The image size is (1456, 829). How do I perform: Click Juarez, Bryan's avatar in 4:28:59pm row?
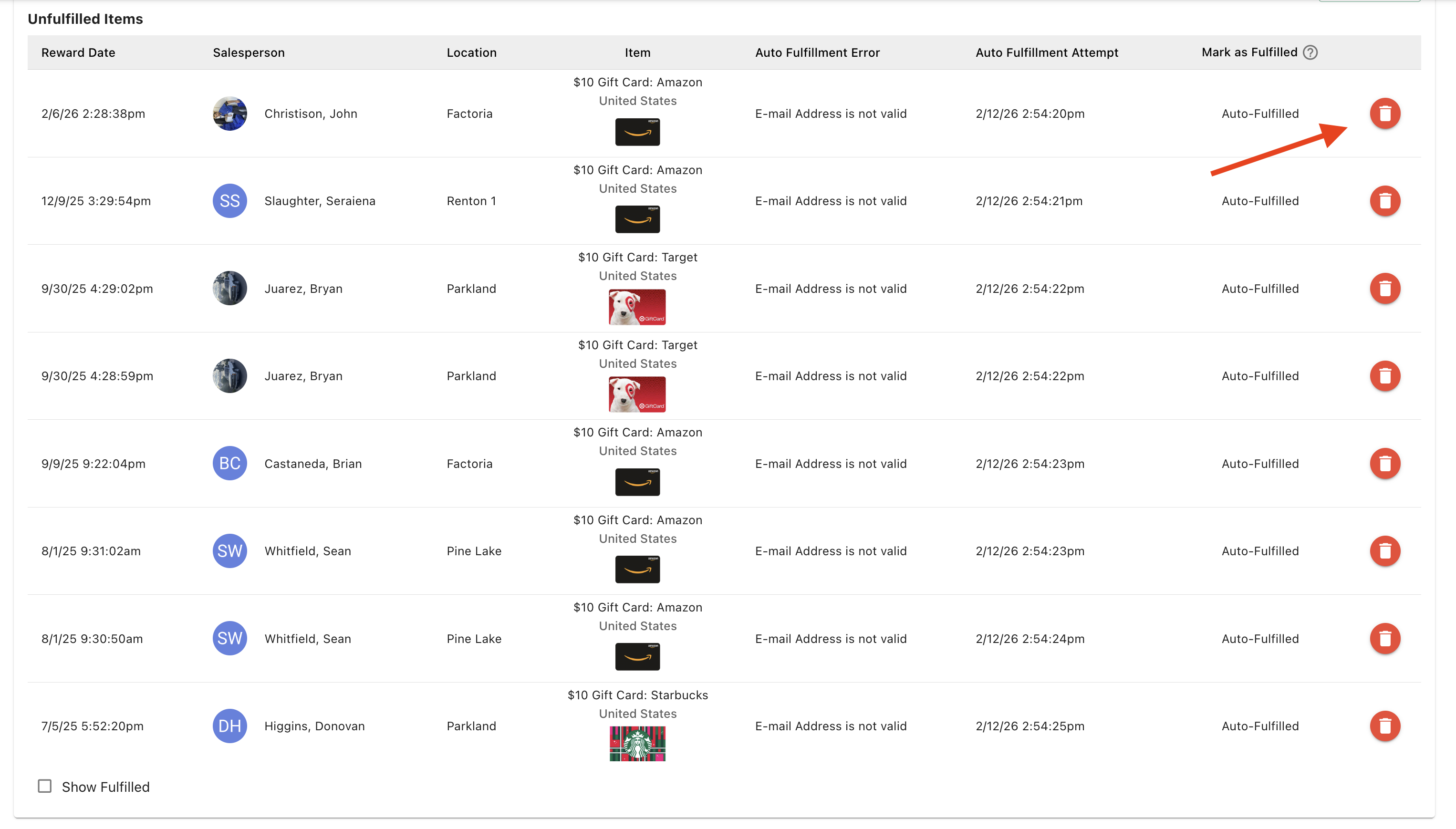[229, 376]
